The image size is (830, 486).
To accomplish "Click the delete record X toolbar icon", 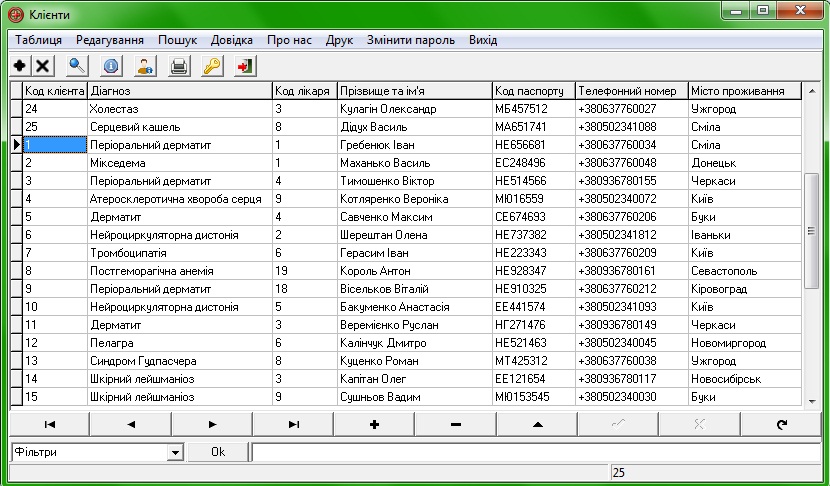I will pyautogui.click(x=42, y=66).
